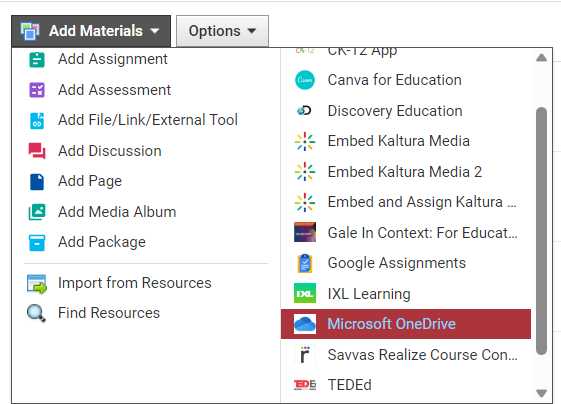Viewport: 561px width, 404px height.
Task: Select IXL Learning app
Action: (406, 294)
